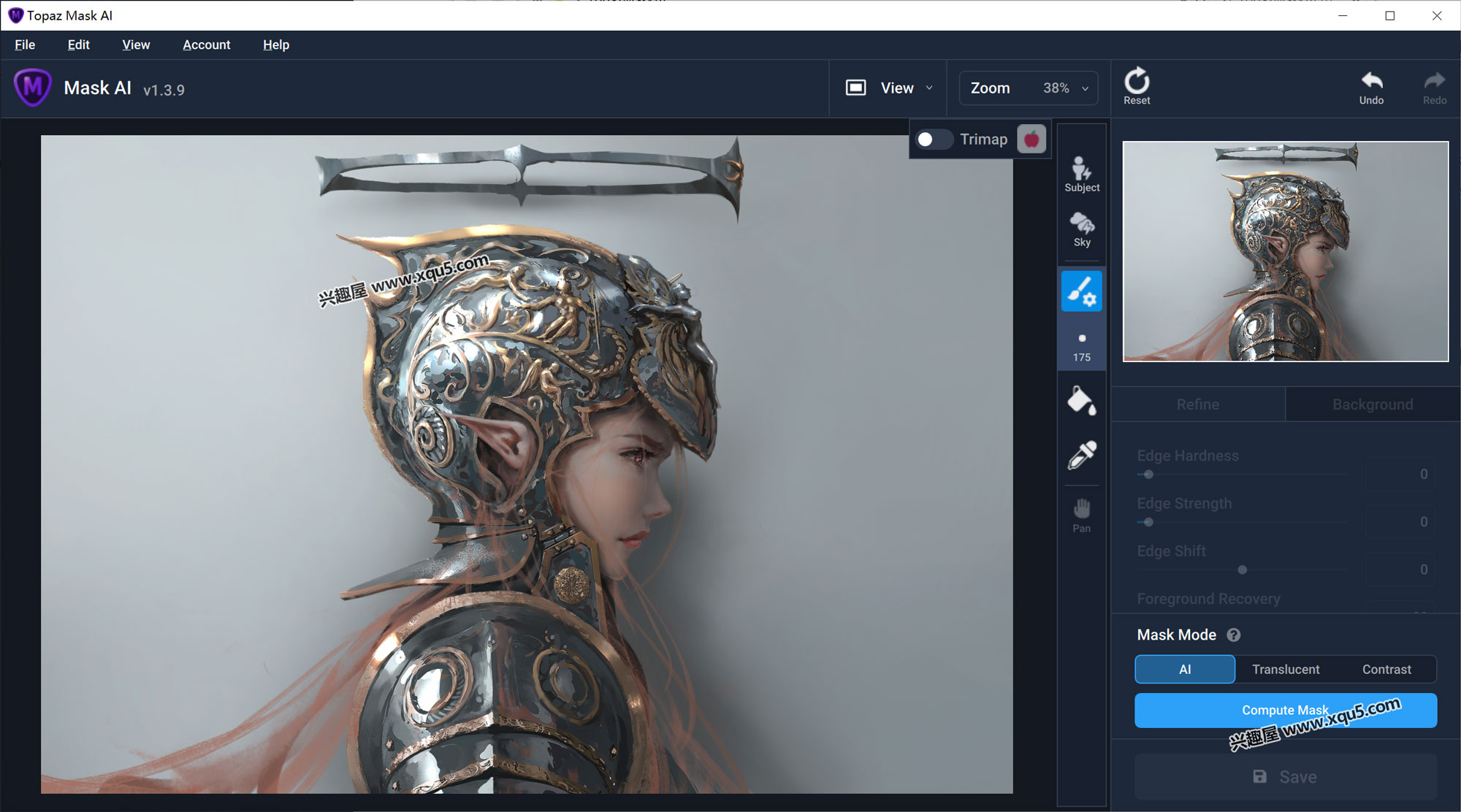Image resolution: width=1461 pixels, height=812 pixels.
Task: Click the Save button
Action: click(1286, 777)
